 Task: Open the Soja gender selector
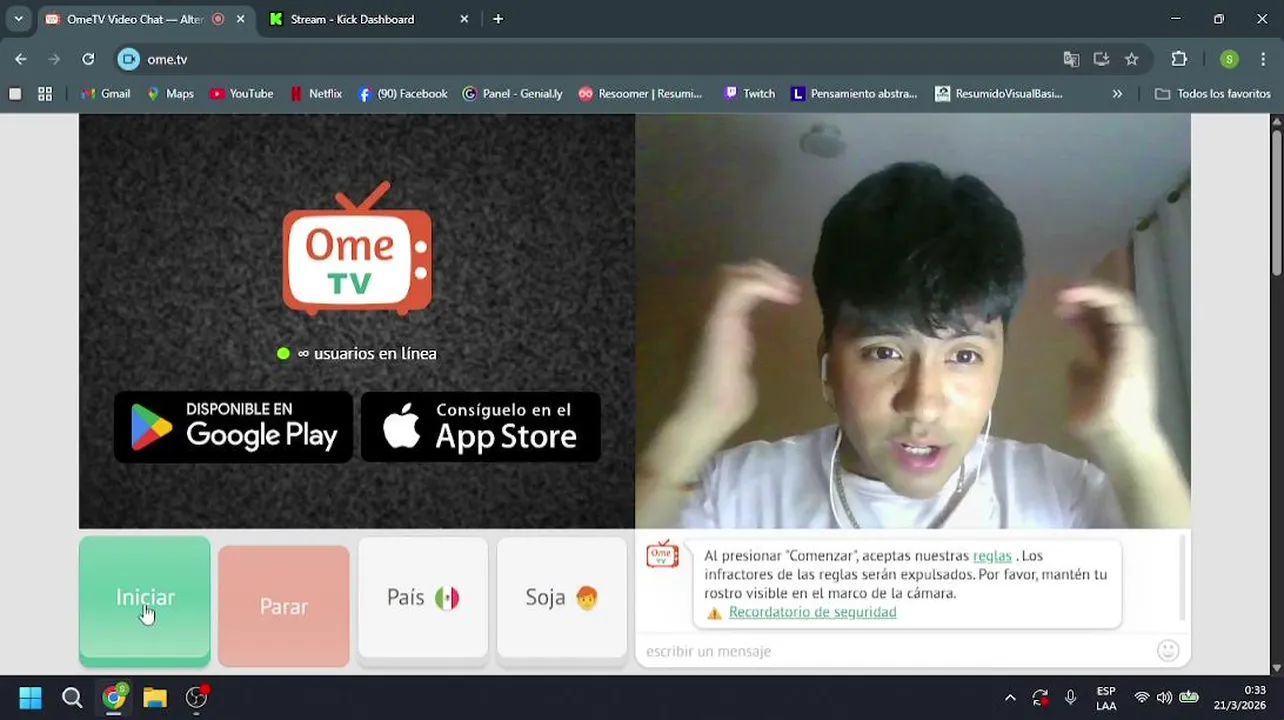click(x=562, y=598)
